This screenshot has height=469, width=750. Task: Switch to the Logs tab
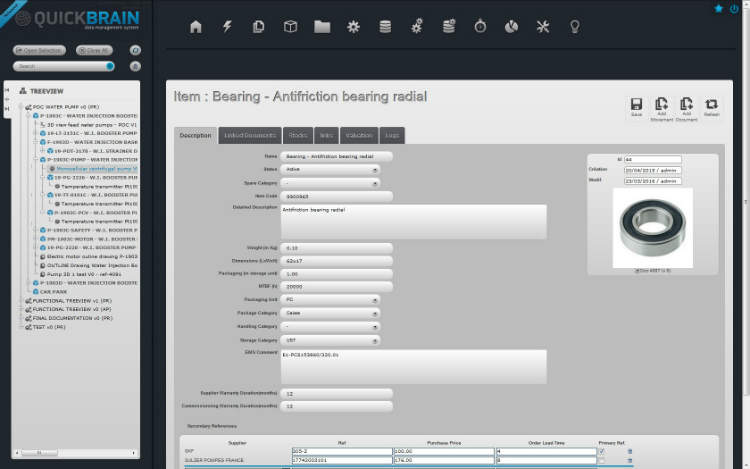[392, 135]
